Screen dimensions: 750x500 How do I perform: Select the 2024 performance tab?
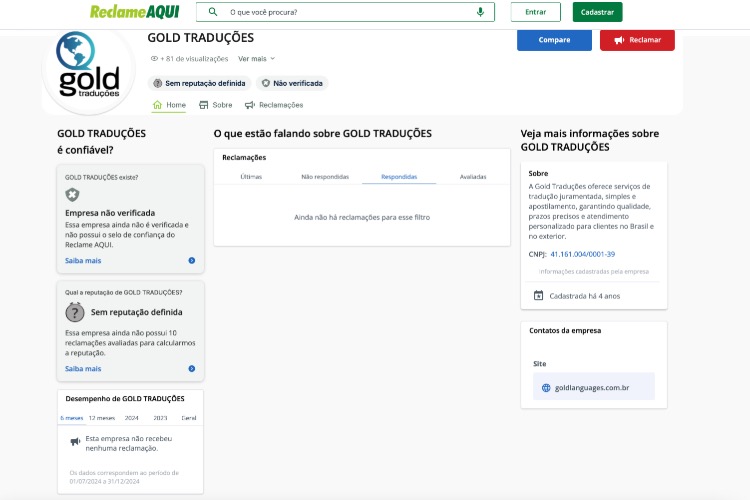coord(132,418)
